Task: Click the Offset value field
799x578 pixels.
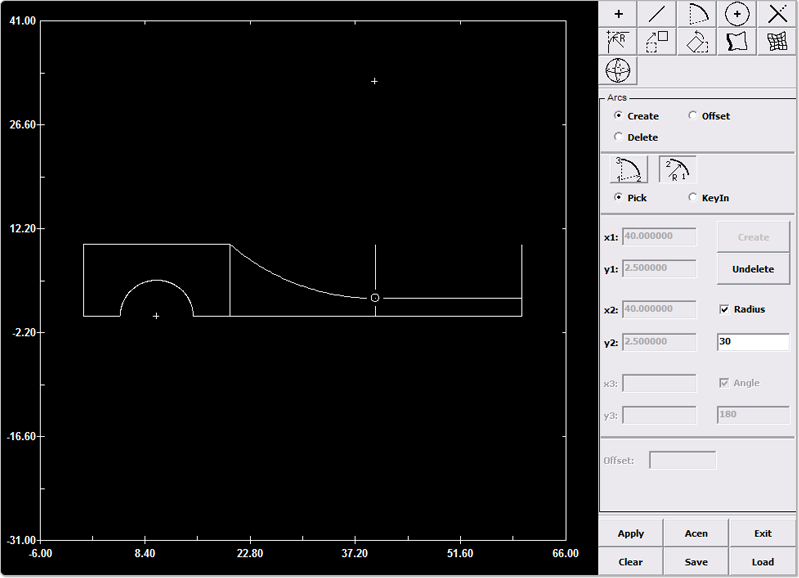Action: pyautogui.click(x=682, y=460)
